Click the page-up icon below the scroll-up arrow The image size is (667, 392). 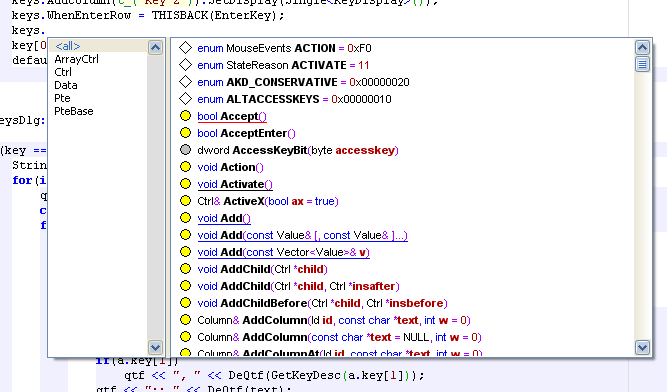[x=642, y=64]
